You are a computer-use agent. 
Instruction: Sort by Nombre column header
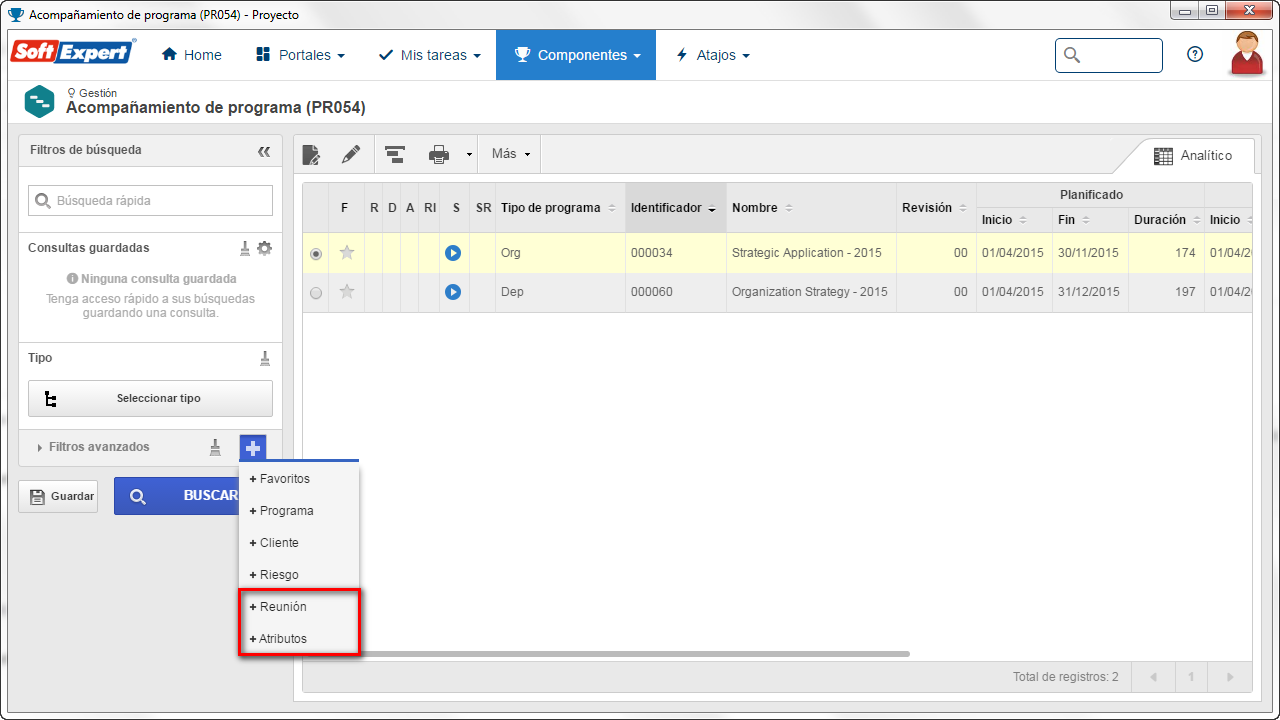(811, 208)
